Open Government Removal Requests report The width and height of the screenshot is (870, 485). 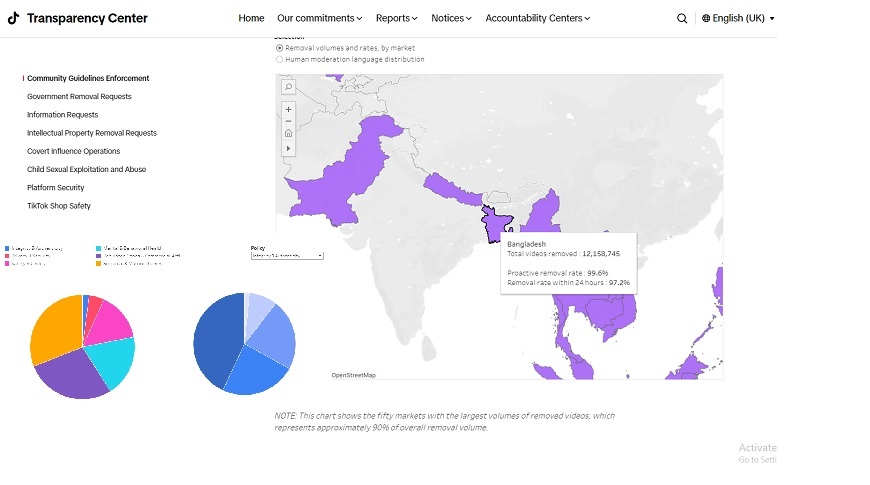coord(79,97)
